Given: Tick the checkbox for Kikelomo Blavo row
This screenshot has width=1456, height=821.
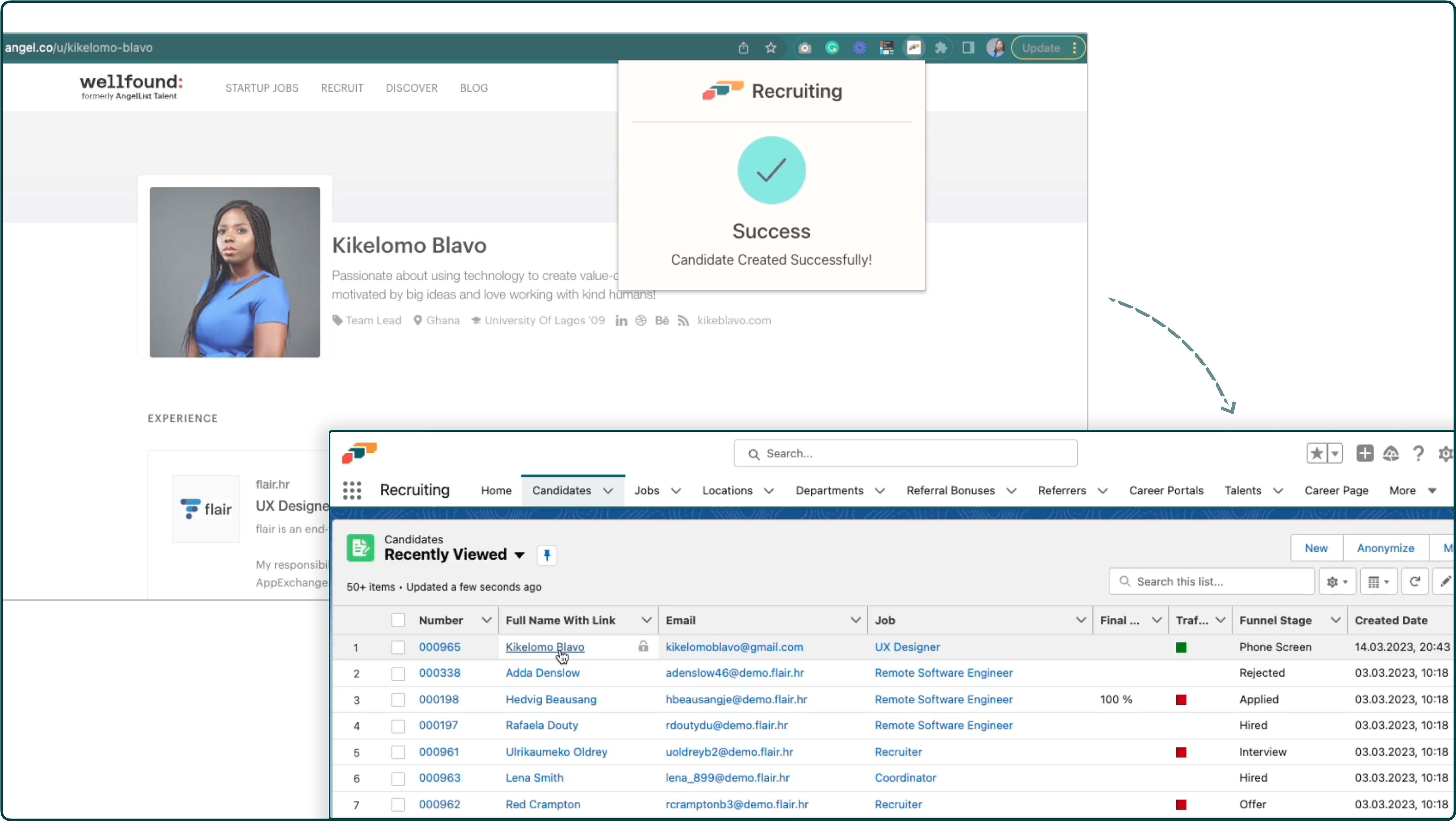Looking at the screenshot, I should 398,647.
